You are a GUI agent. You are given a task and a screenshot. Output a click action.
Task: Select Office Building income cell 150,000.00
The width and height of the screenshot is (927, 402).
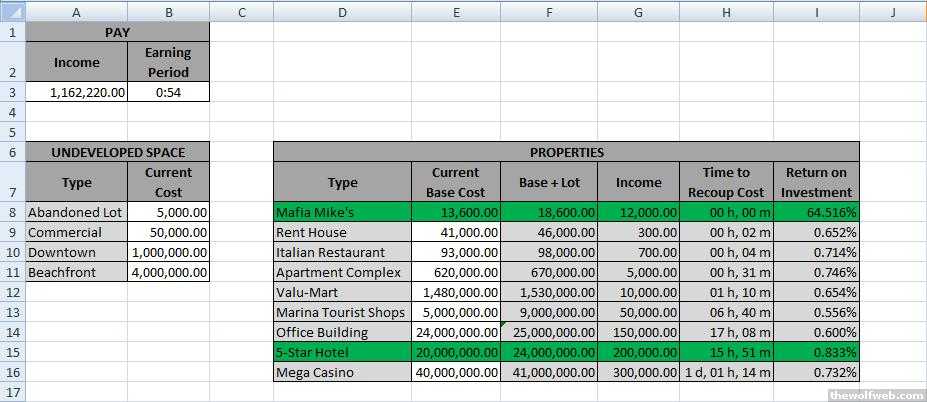[x=638, y=332]
